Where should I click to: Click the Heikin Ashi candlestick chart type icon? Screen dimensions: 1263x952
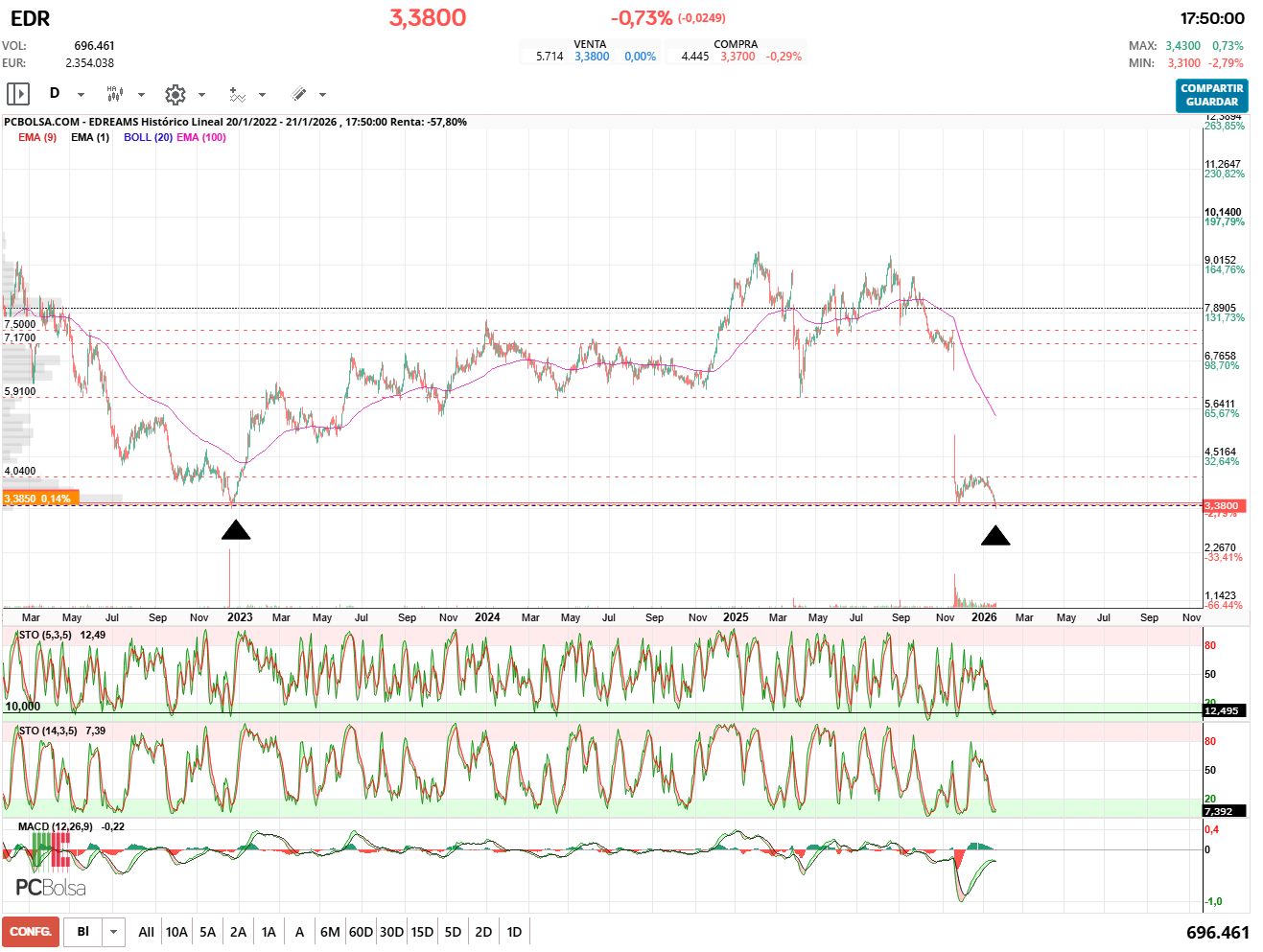(x=115, y=94)
